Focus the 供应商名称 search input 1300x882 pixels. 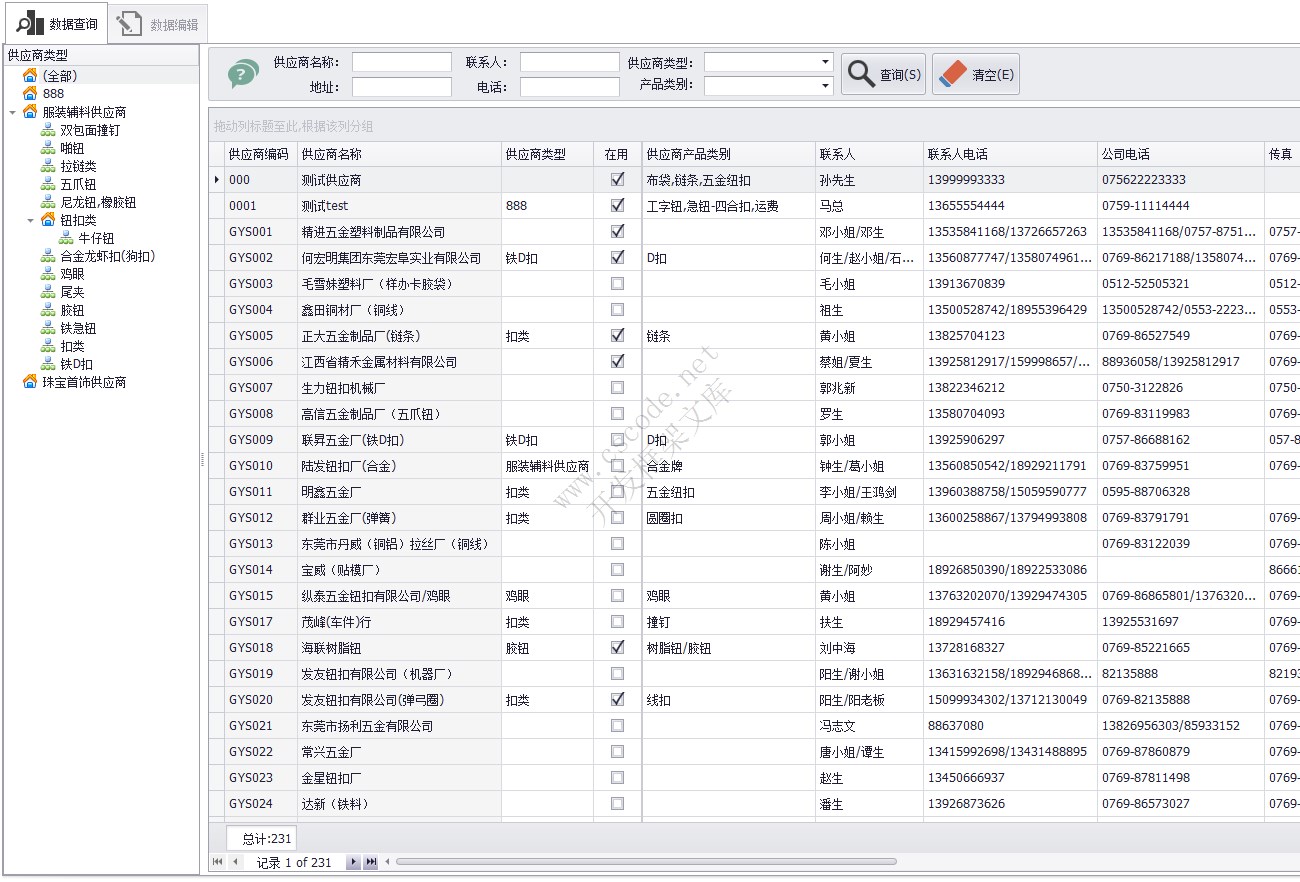[402, 62]
